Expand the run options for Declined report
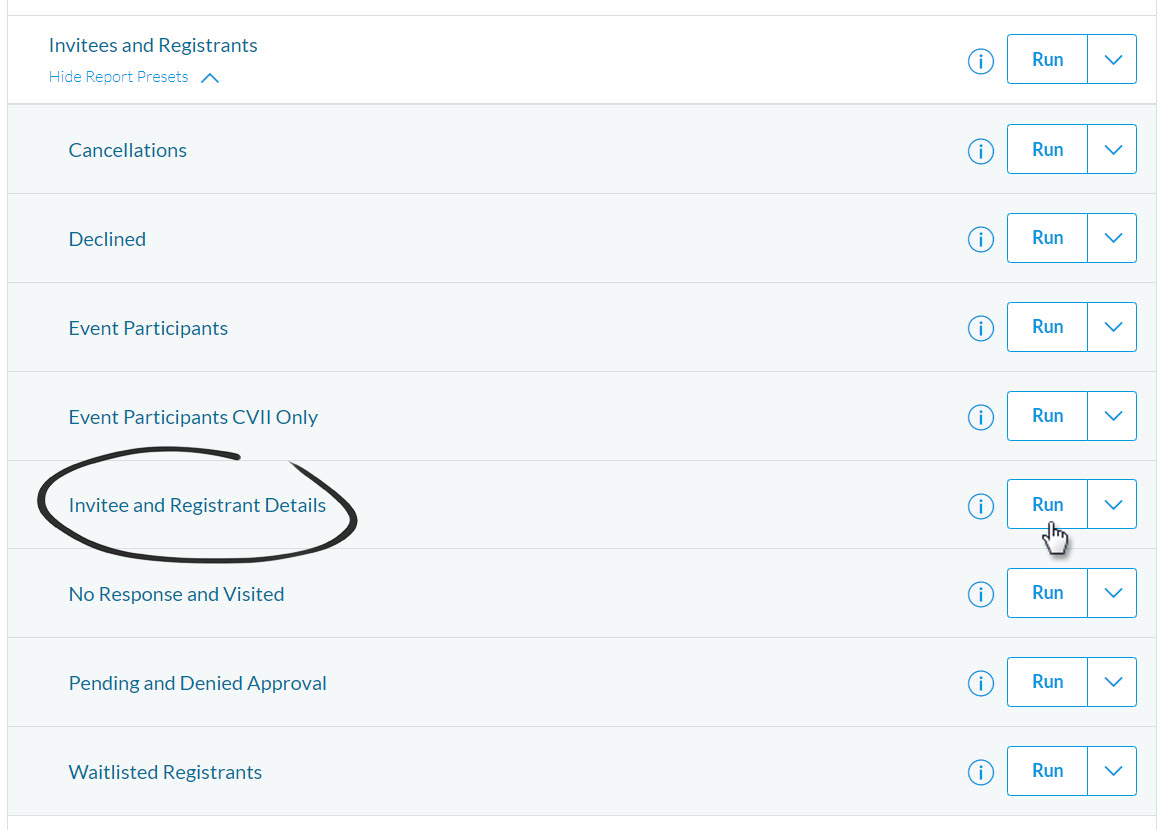The width and height of the screenshot is (1169, 830). (1112, 238)
